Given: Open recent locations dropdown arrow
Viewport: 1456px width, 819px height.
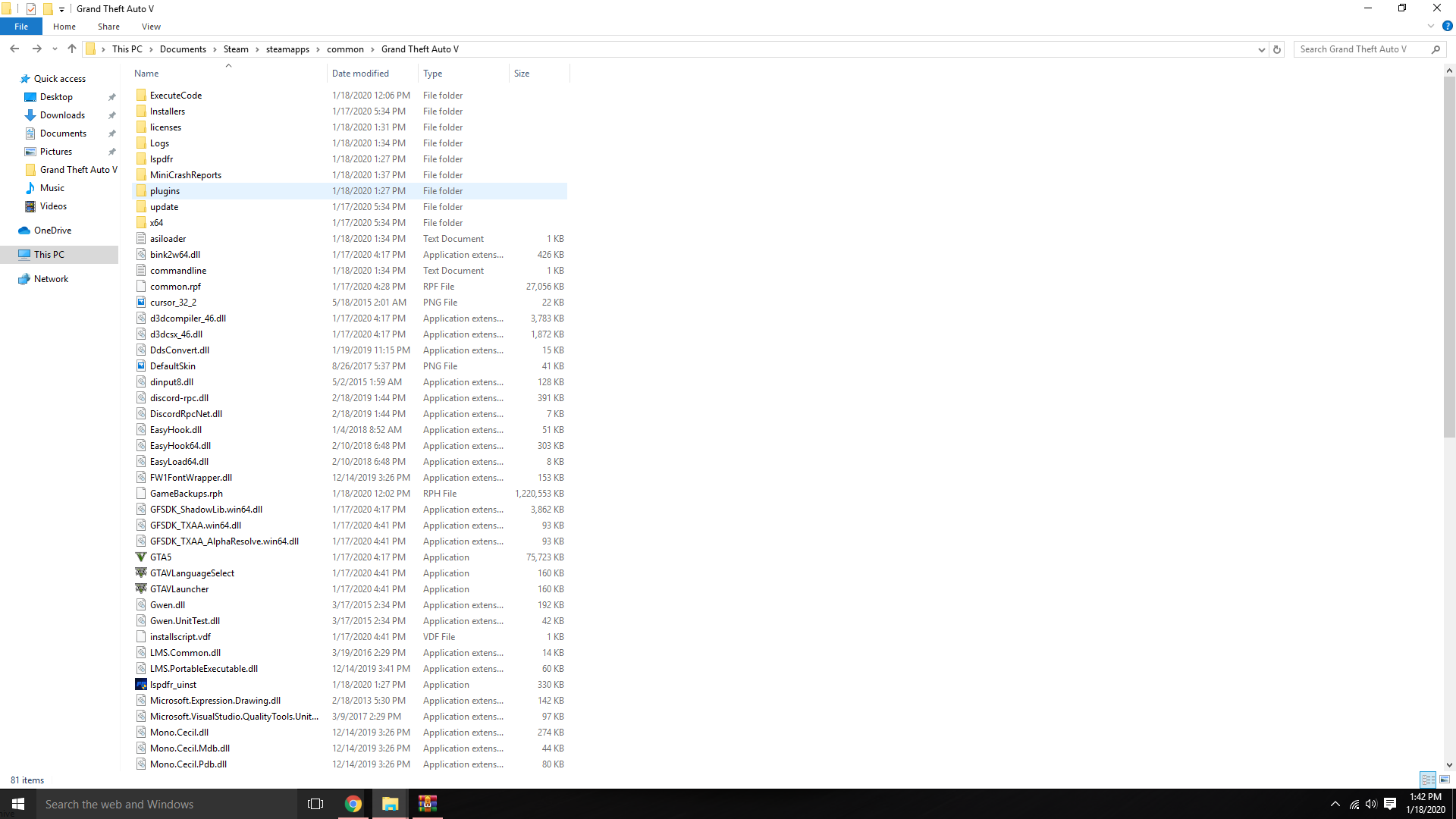Looking at the screenshot, I should click(x=55, y=49).
